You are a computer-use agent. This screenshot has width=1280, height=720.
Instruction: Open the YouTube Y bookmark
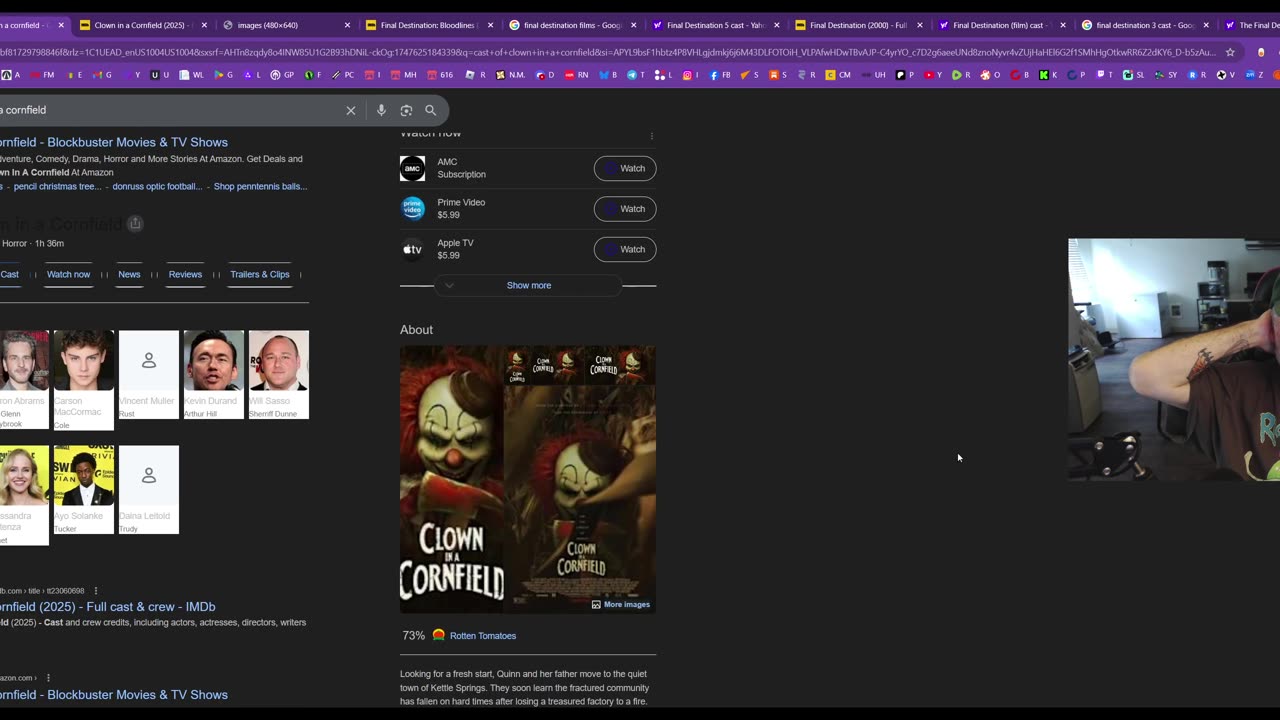tap(934, 75)
